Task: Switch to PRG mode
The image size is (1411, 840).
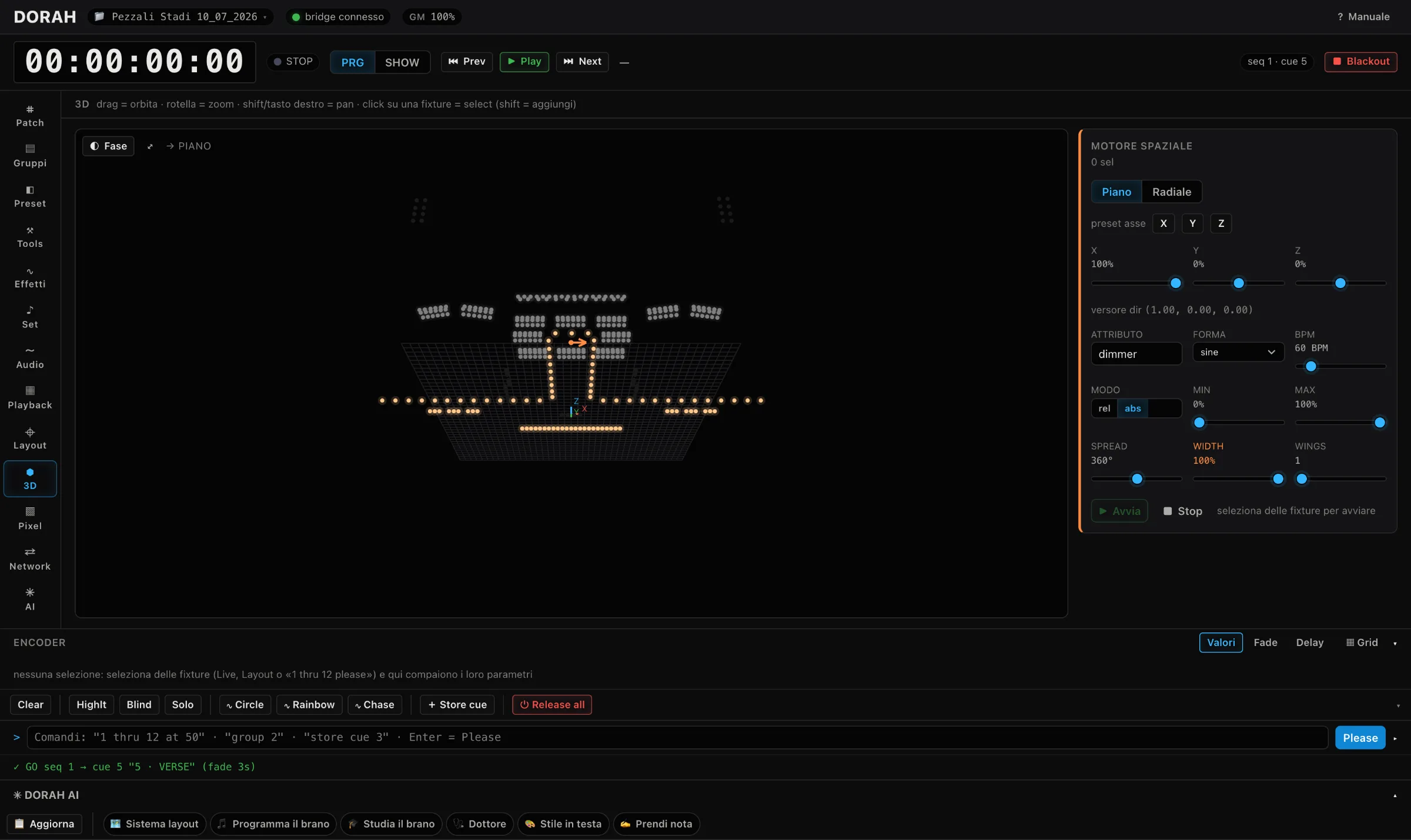Action: pos(353,62)
